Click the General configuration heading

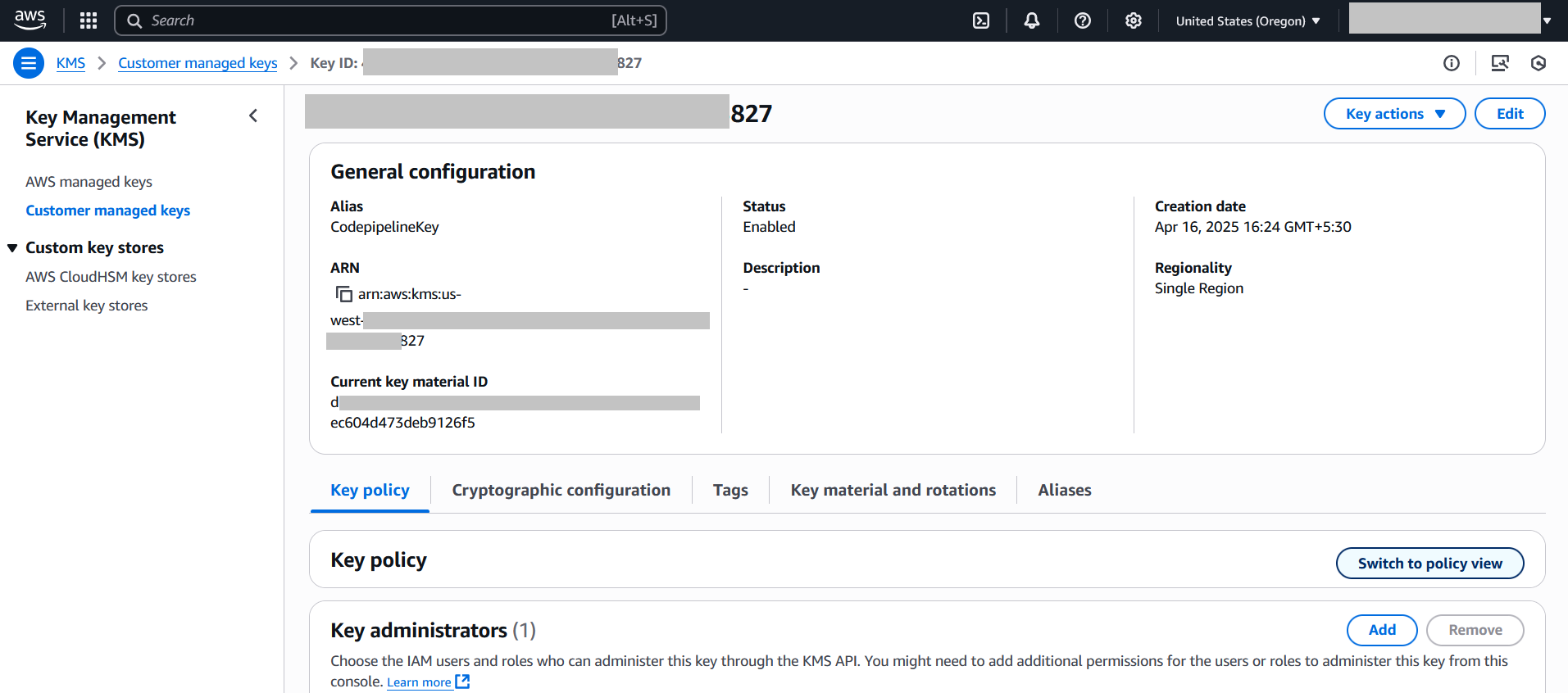pyautogui.click(x=433, y=171)
